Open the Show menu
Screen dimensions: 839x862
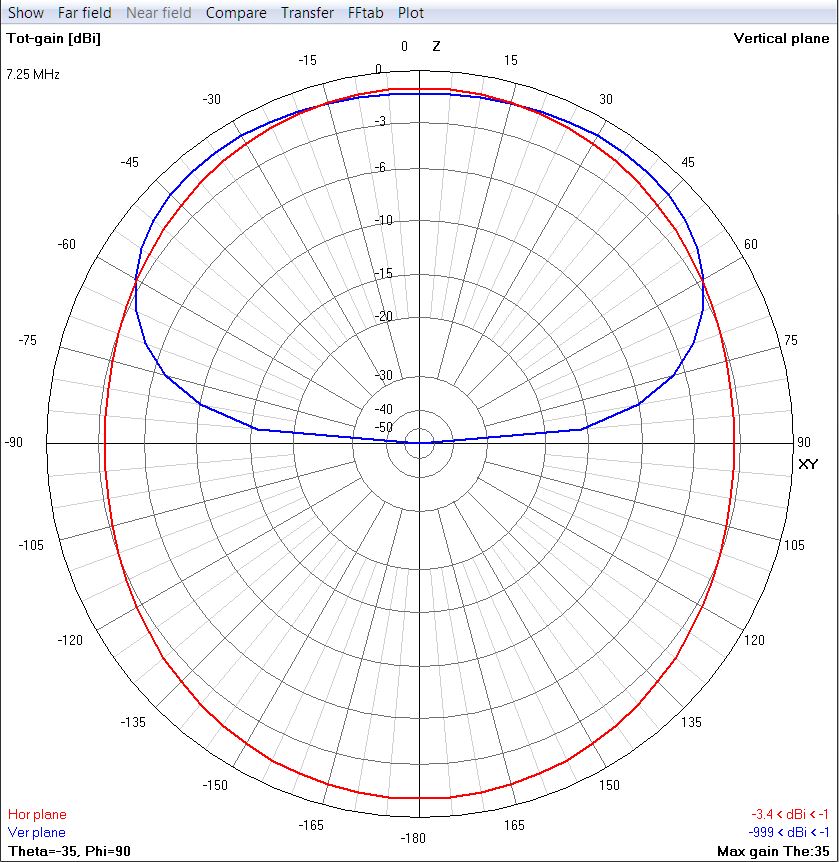[x=24, y=12]
